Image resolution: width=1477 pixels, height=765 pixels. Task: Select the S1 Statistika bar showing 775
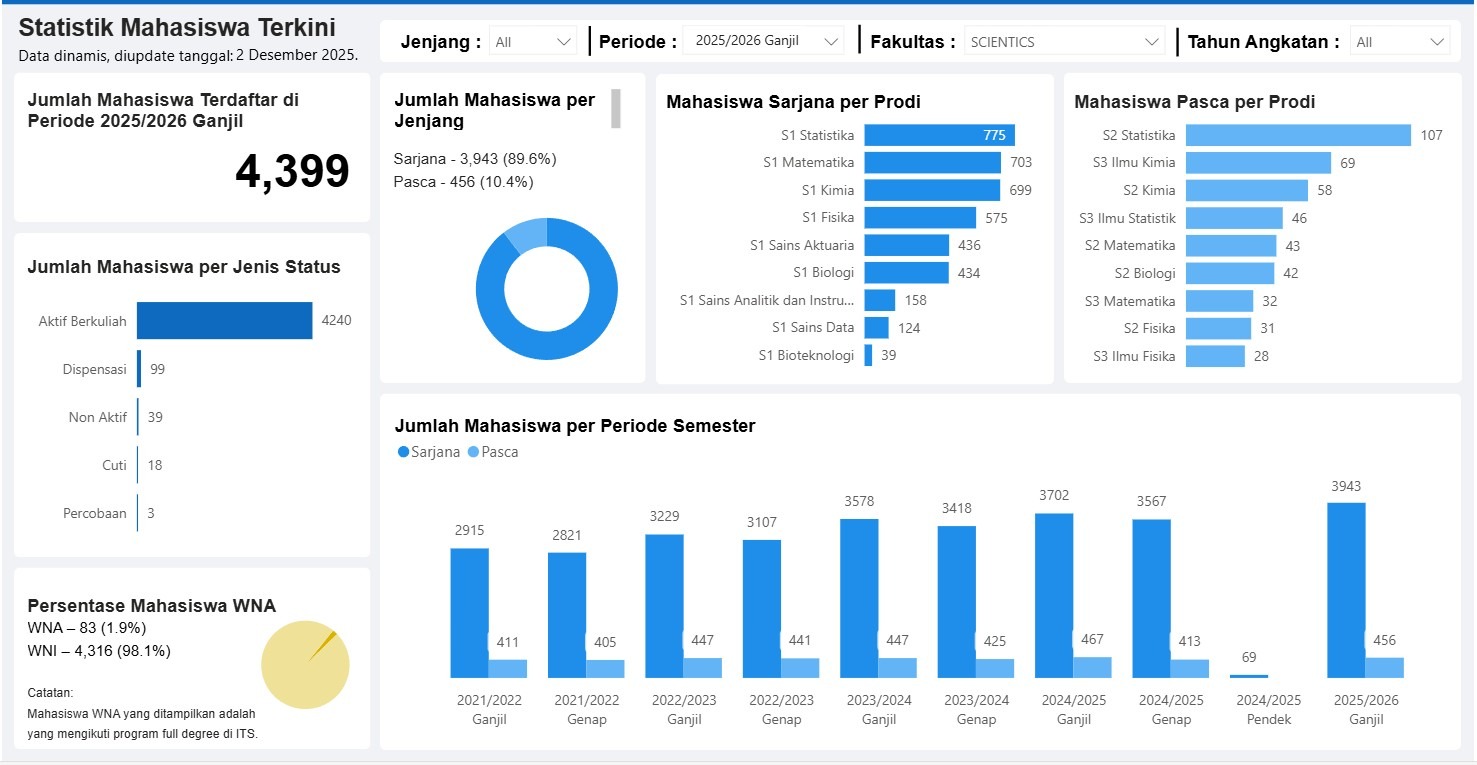(x=940, y=135)
